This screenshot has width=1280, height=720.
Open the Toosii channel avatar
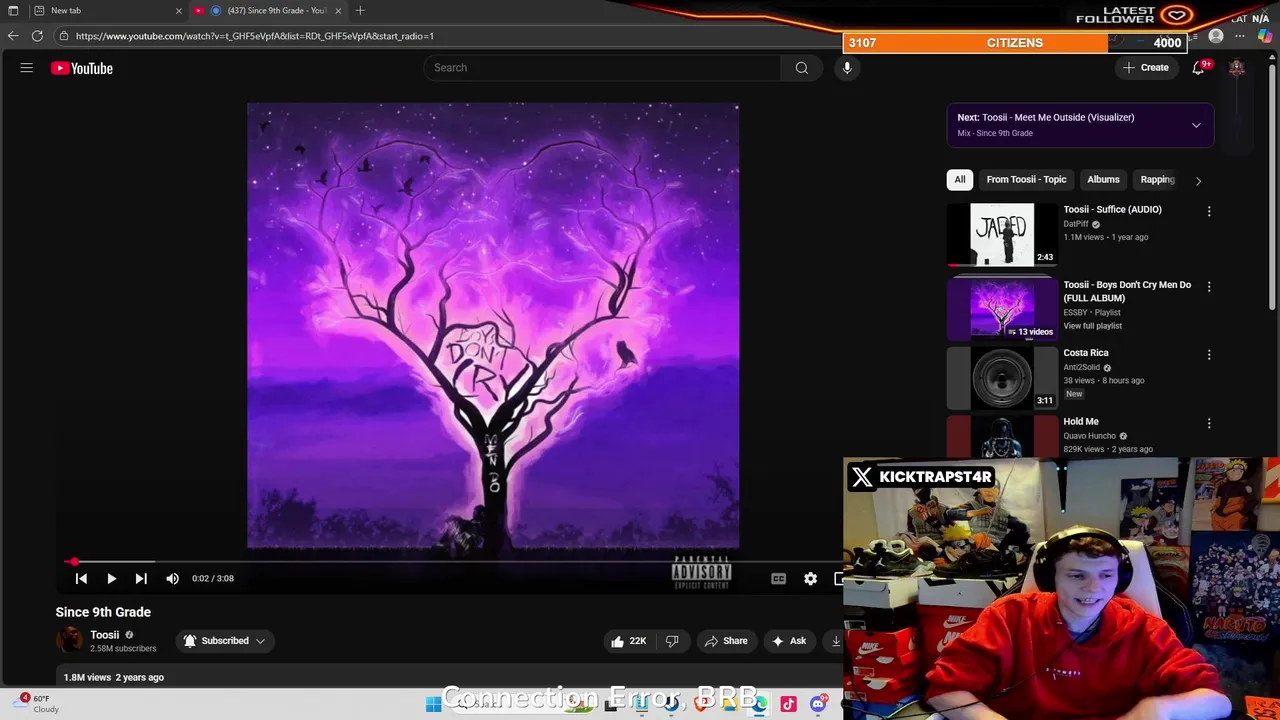(70, 641)
